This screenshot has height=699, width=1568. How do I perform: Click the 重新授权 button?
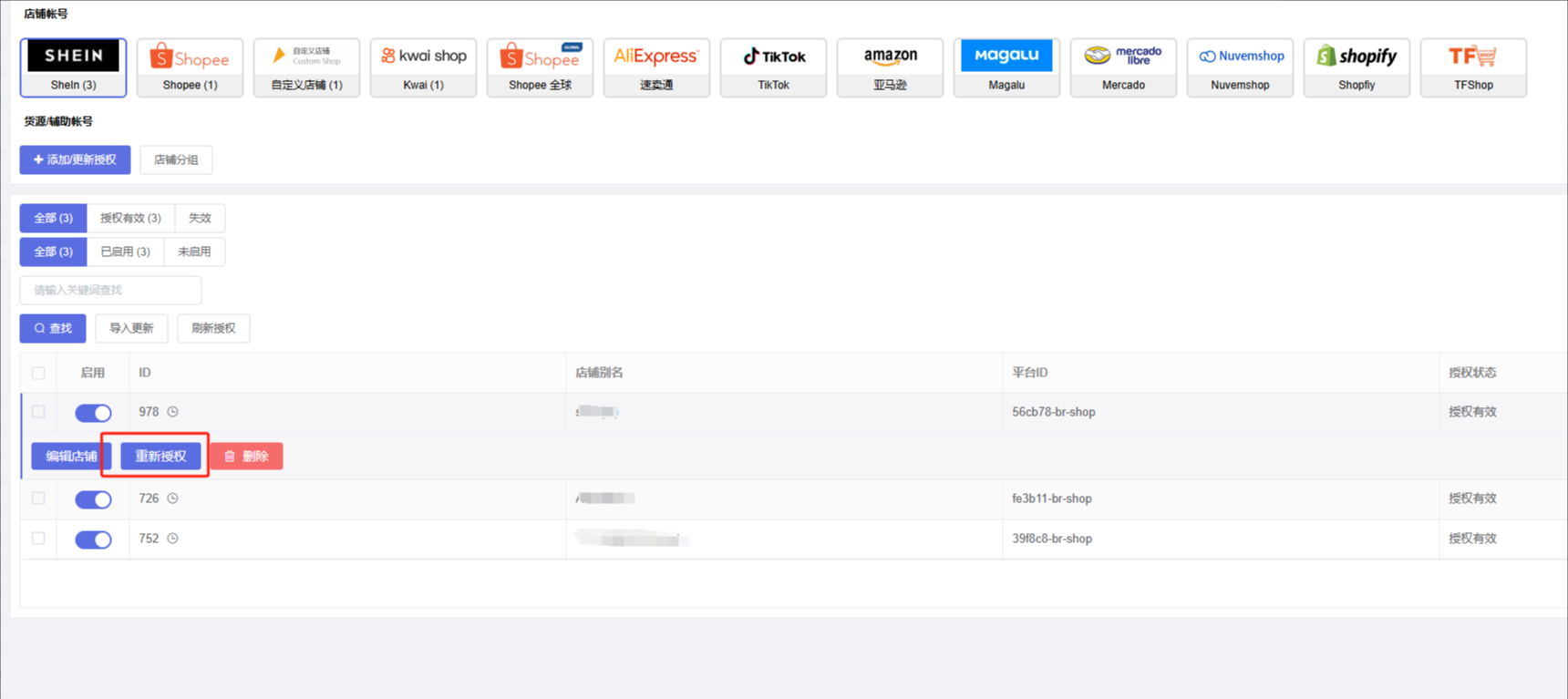(x=160, y=456)
